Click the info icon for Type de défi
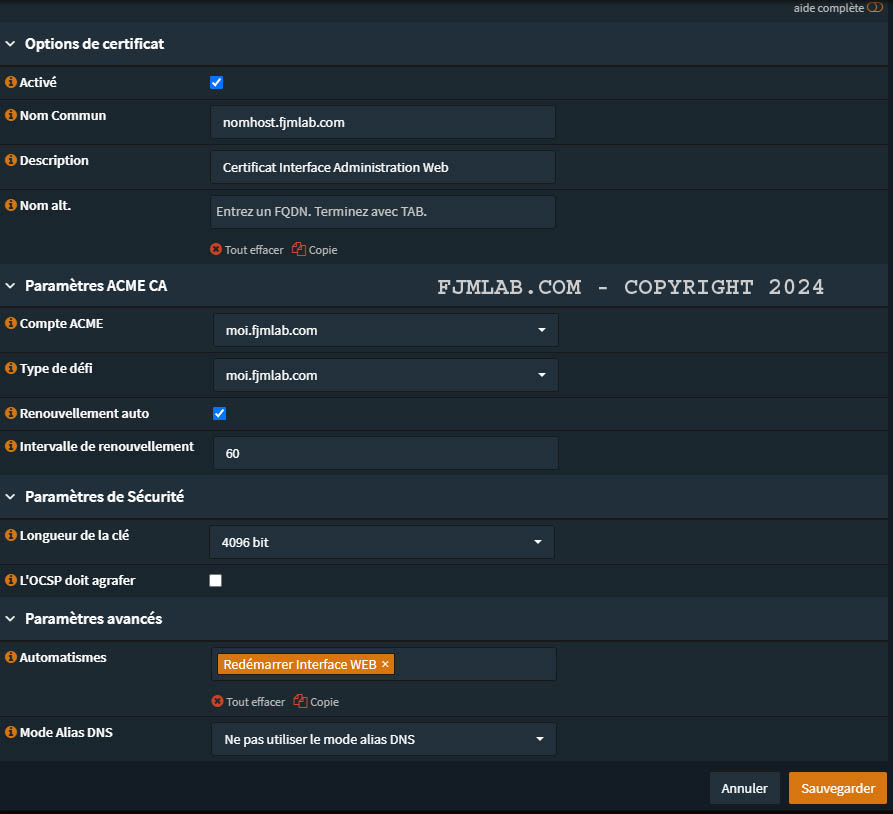This screenshot has height=814, width=893. [11, 369]
